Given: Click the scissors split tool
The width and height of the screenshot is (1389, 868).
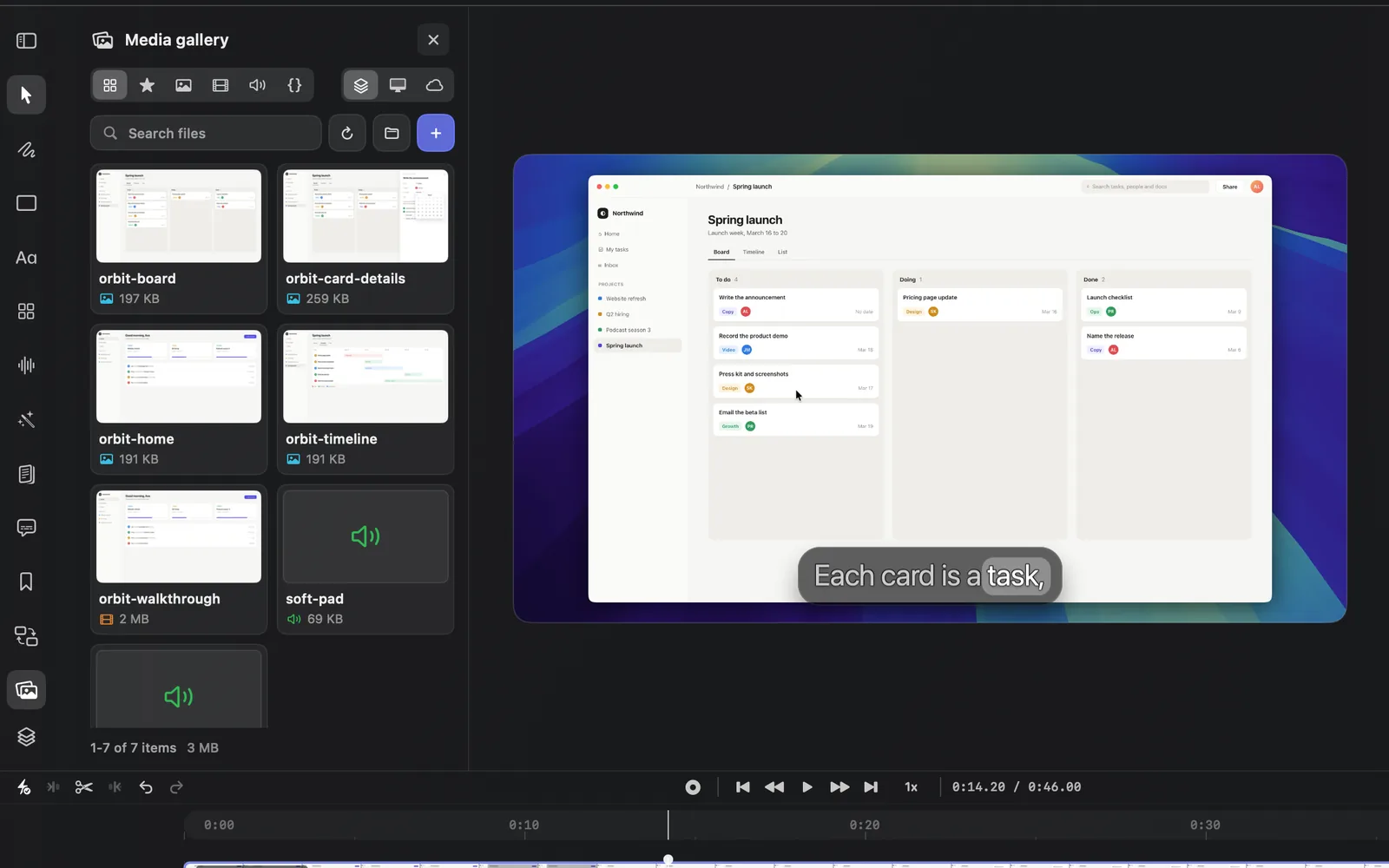Looking at the screenshot, I should 83,787.
